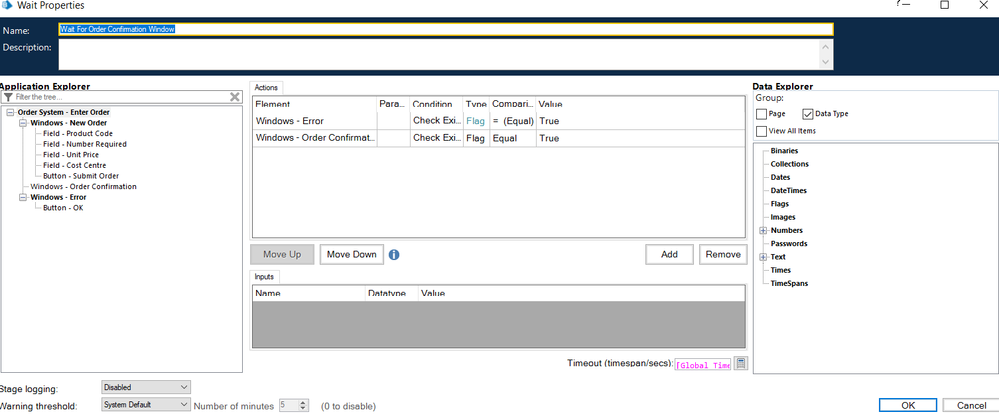Click the Value header in Inputs
Viewport: 999px width, 414px height.
tap(580, 294)
